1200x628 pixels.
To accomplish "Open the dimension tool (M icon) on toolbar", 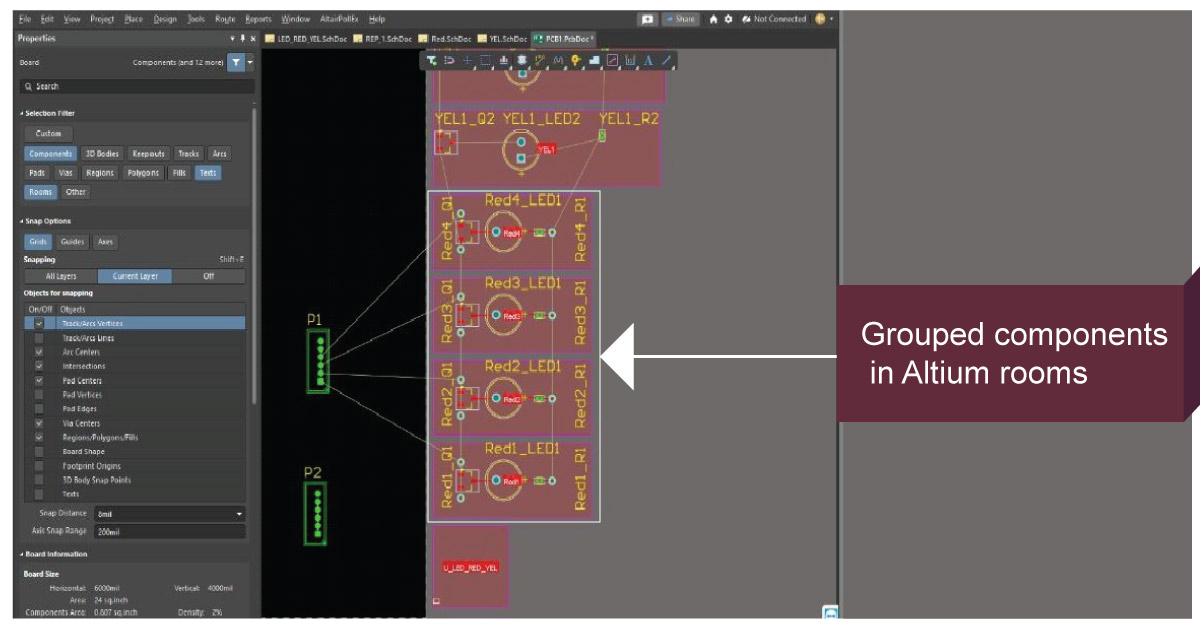I will 558,60.
